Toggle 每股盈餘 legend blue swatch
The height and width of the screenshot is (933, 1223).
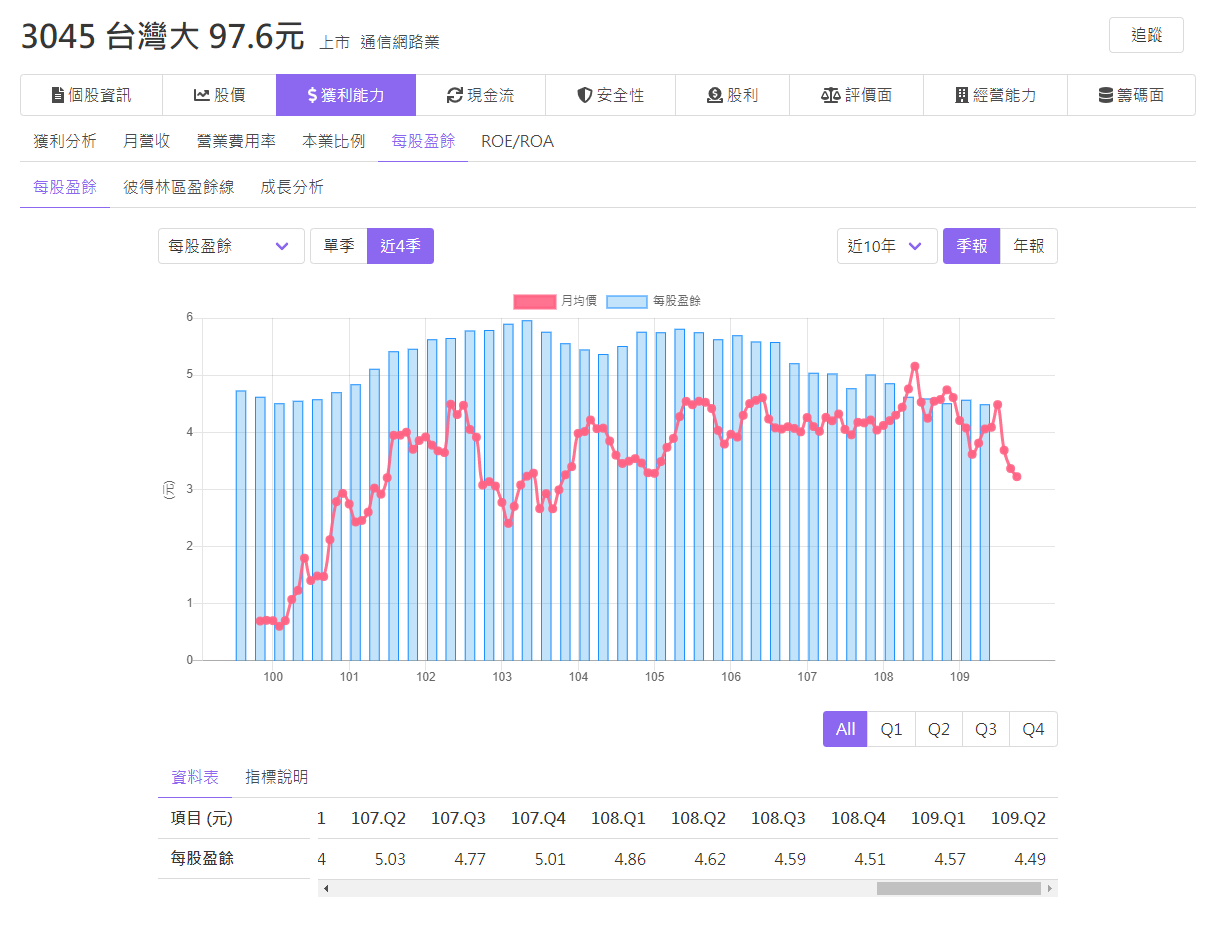(x=627, y=301)
